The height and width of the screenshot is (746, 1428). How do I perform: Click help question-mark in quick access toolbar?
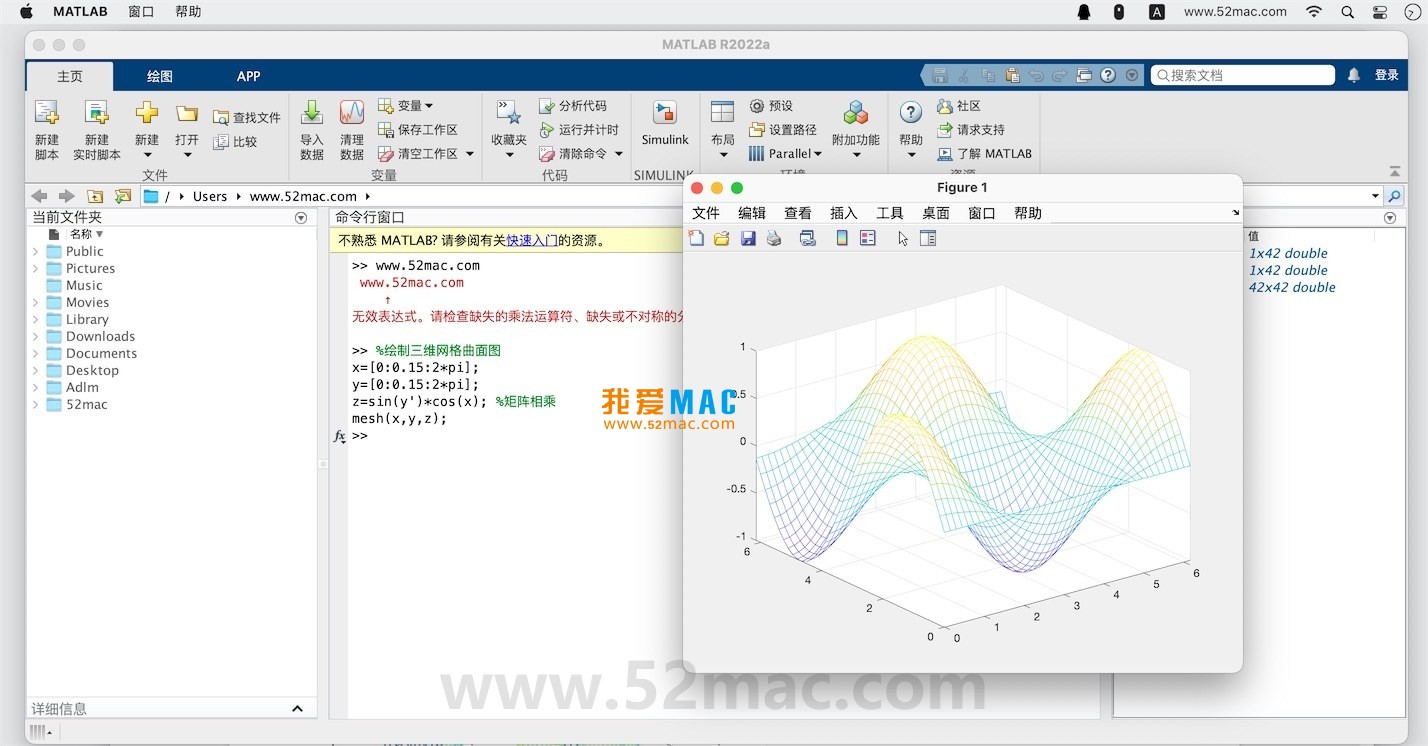(x=1108, y=75)
